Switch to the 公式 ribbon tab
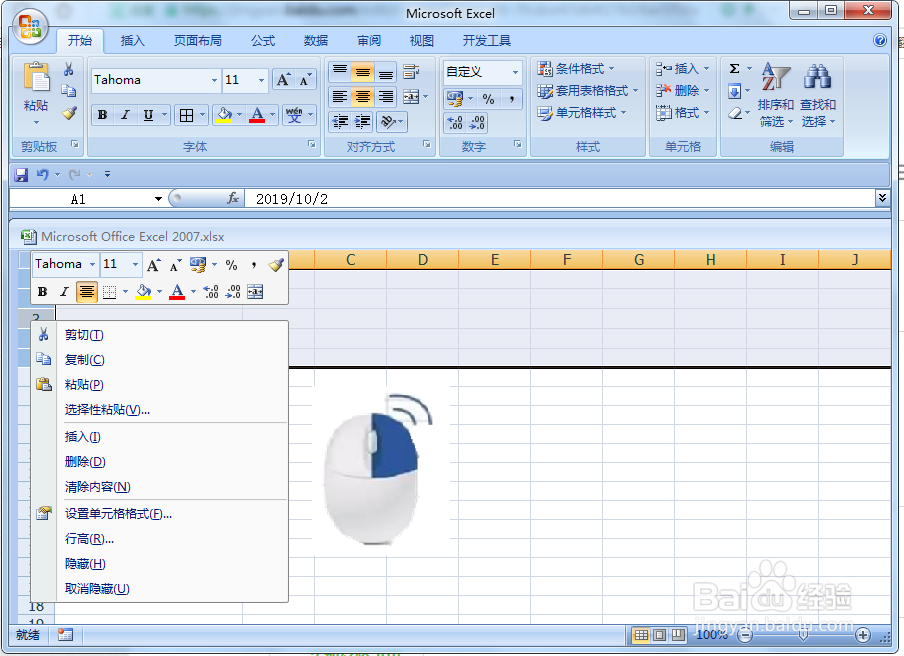The image size is (904, 656). (x=263, y=40)
